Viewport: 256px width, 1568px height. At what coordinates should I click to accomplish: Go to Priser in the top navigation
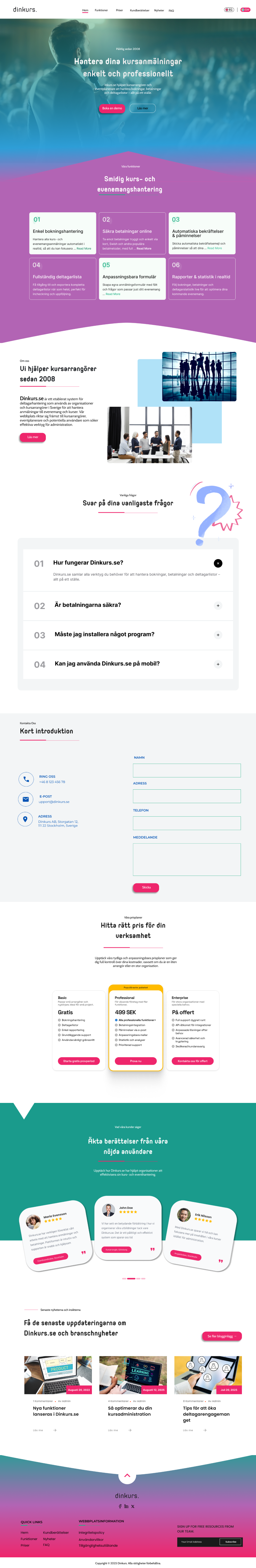tap(120, 10)
